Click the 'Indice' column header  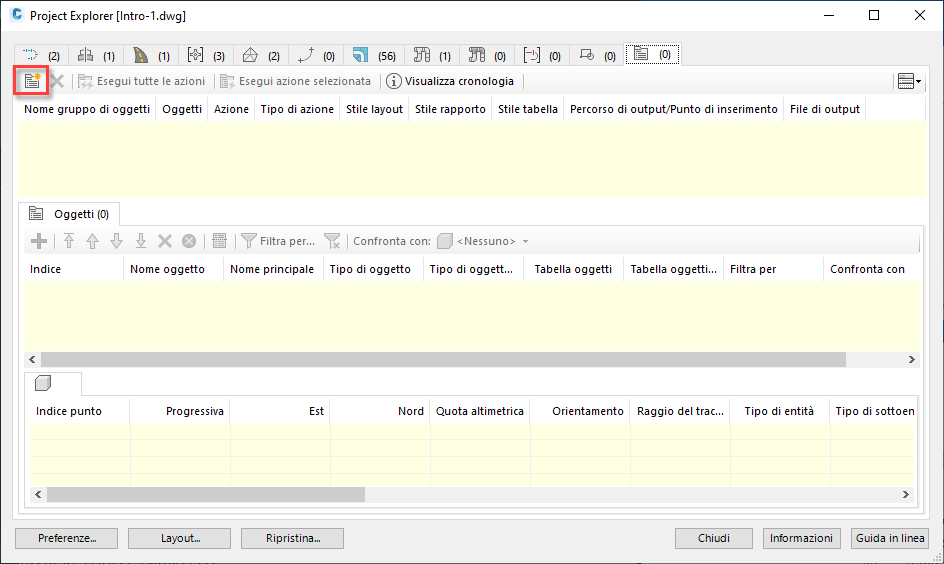click(x=74, y=269)
